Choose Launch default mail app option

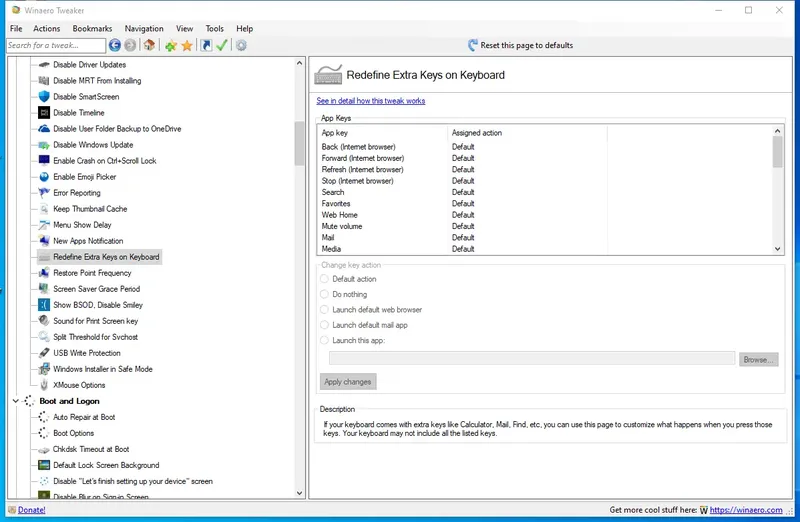click(324, 325)
